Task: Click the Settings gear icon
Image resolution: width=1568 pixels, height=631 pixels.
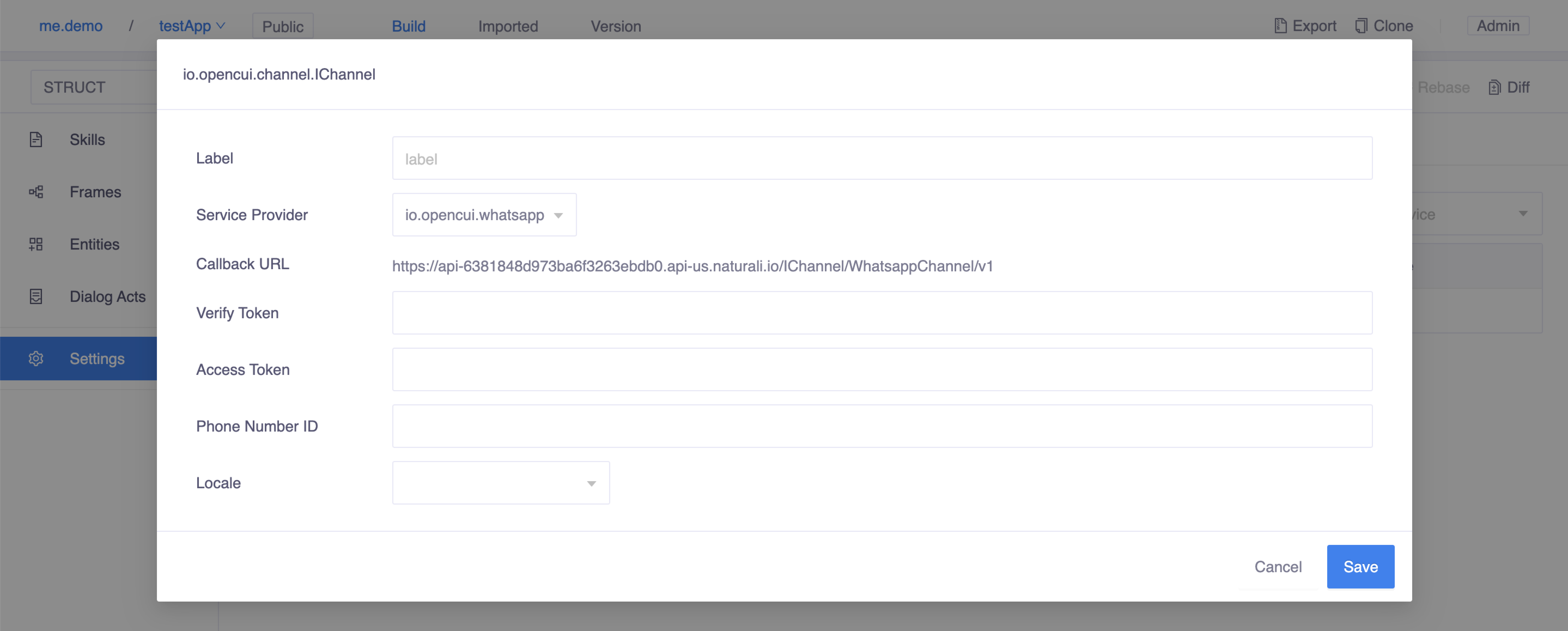Action: (36, 359)
